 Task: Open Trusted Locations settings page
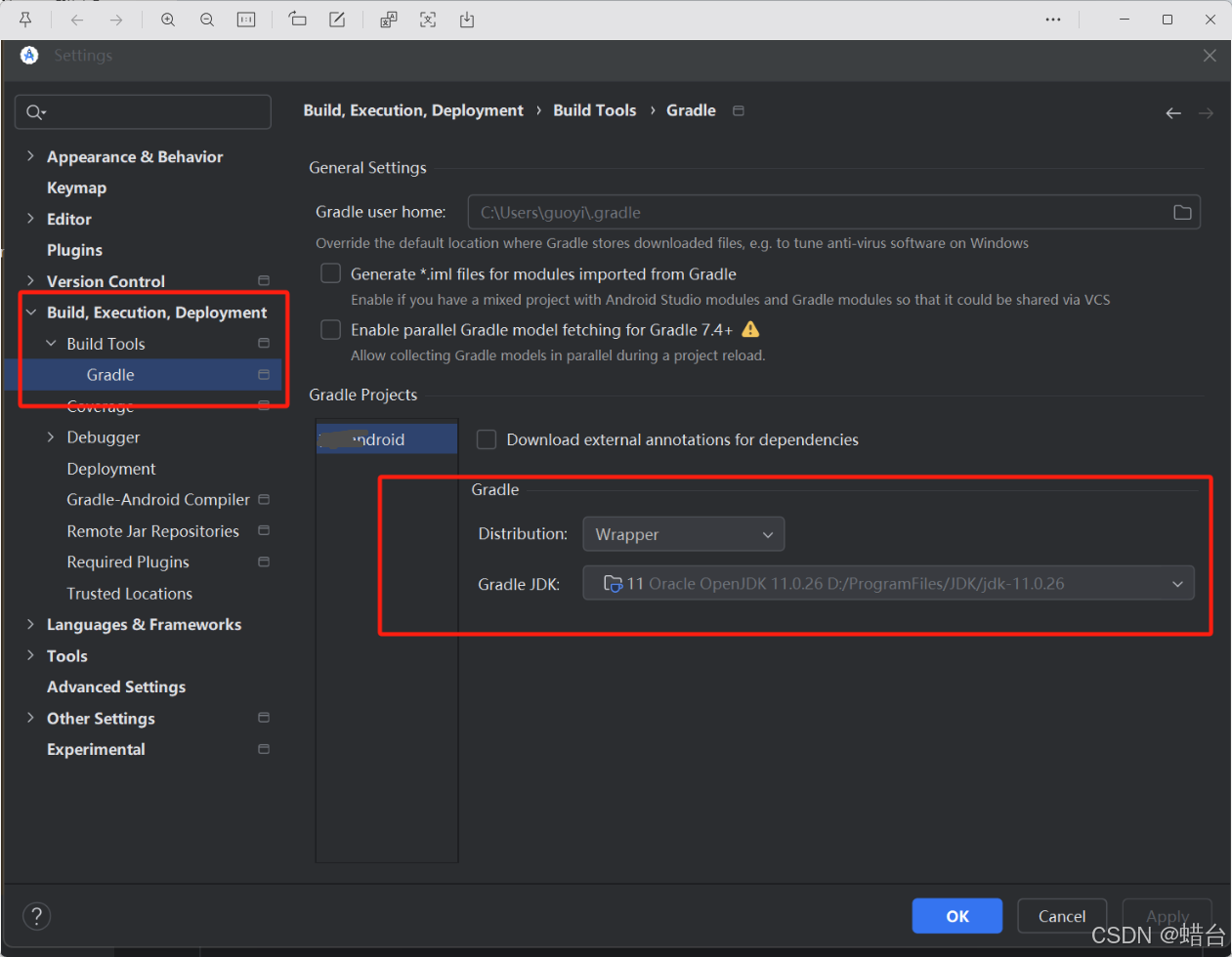coord(129,594)
